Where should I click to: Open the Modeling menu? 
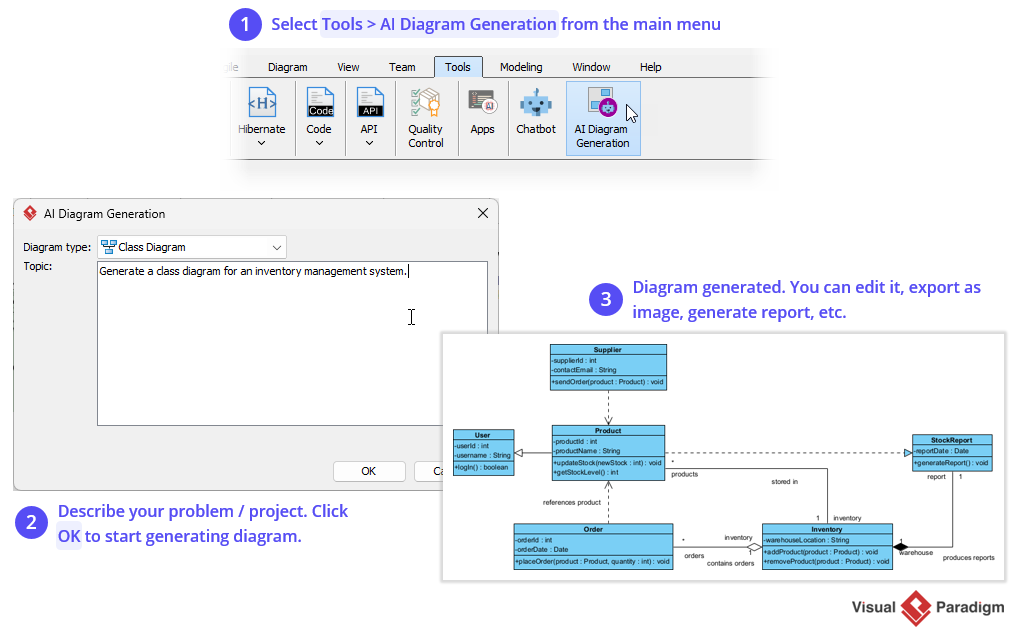520,67
